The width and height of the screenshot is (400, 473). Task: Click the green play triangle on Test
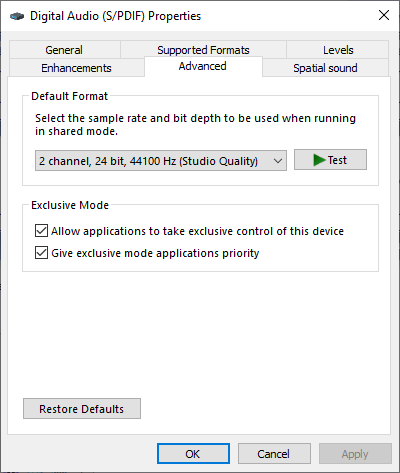point(319,160)
